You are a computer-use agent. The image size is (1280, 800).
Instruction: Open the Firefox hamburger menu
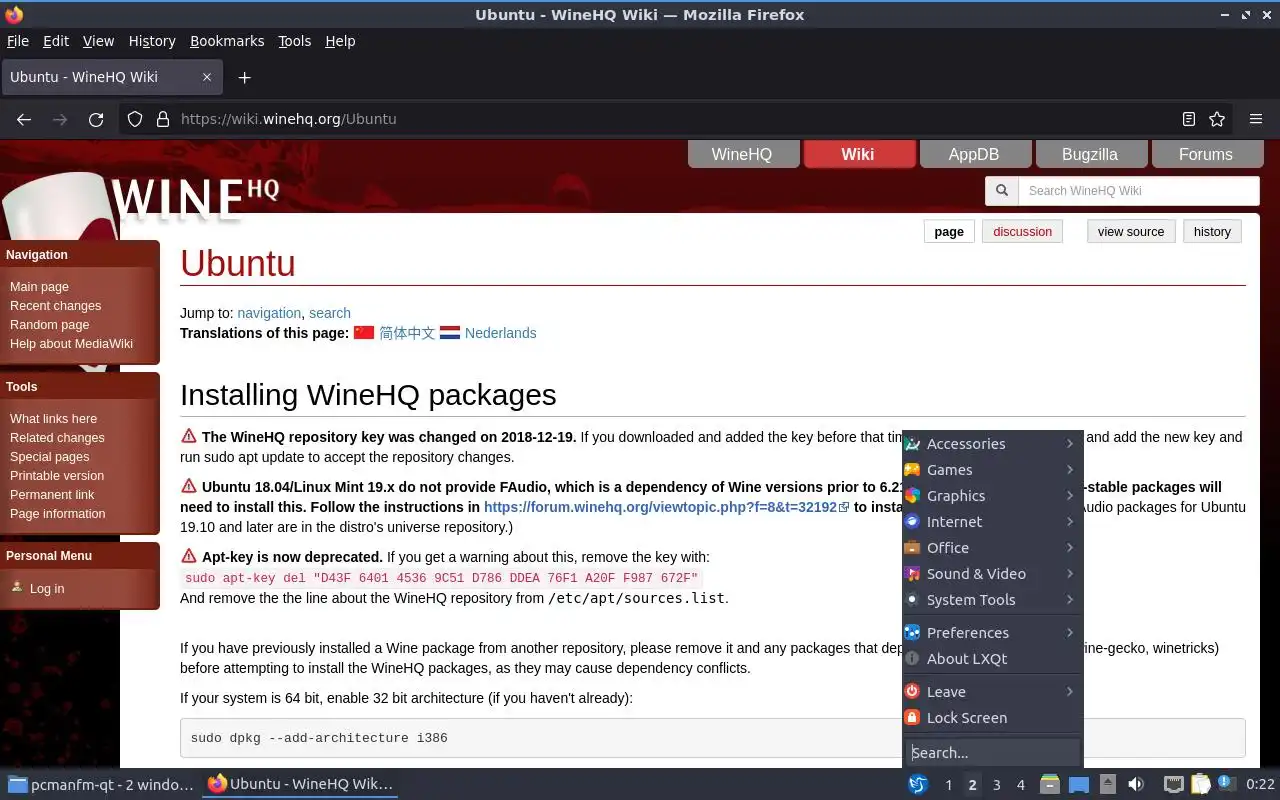pyautogui.click(x=1256, y=119)
